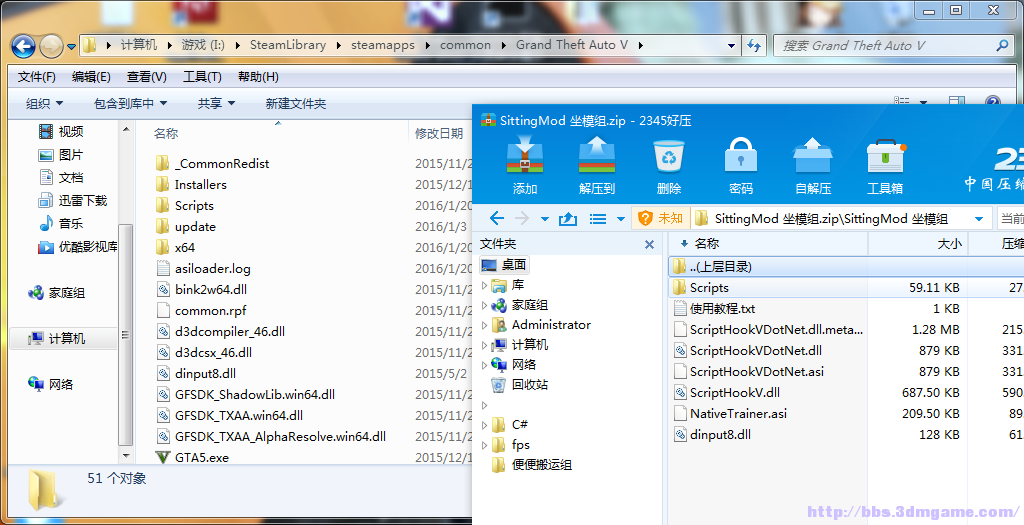Viewport: 1024px width, 525px height.
Task: Open the 文件(F) menu in Explorer
Action: [37, 77]
